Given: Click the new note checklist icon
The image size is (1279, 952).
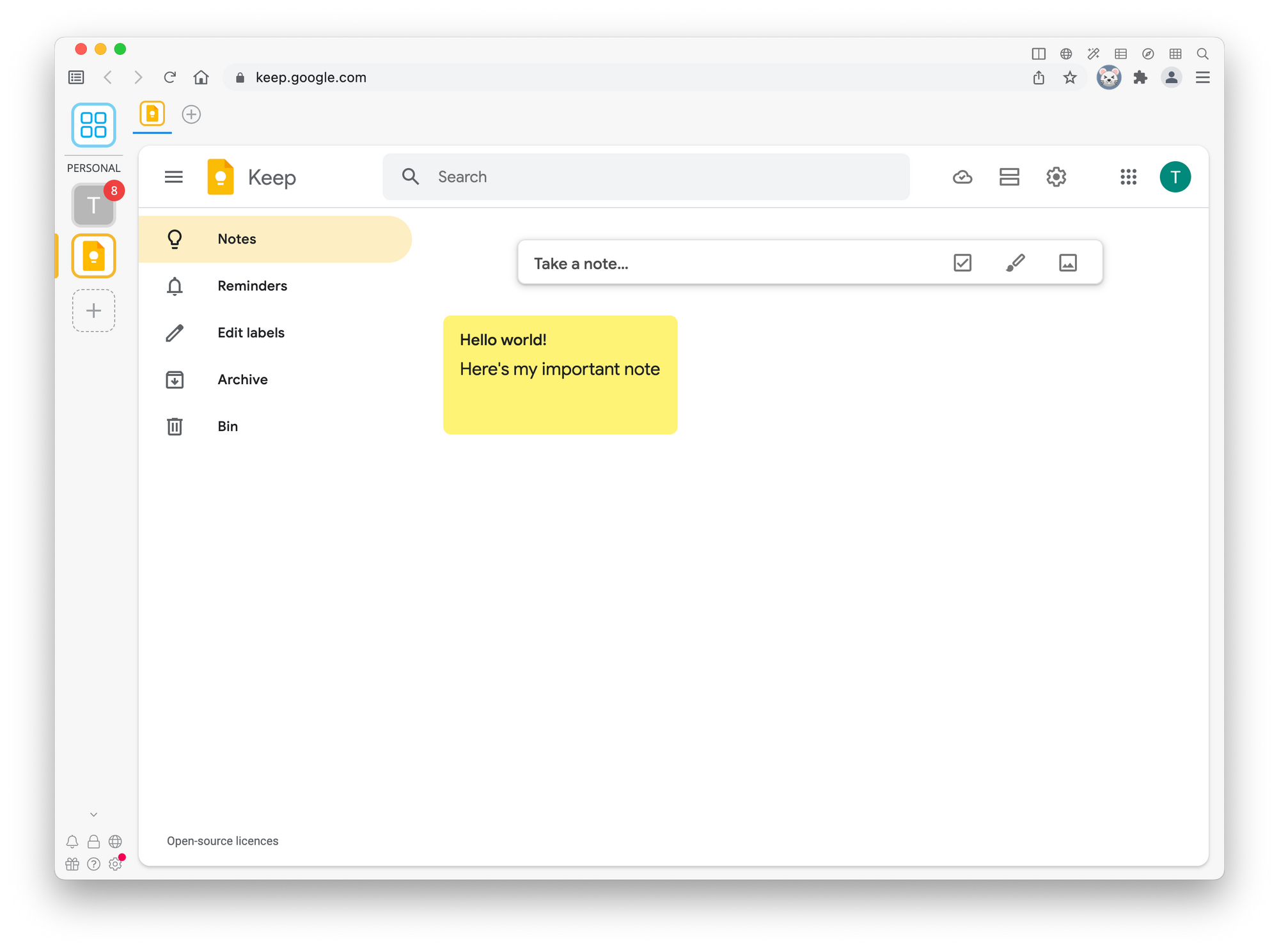Looking at the screenshot, I should point(962,263).
